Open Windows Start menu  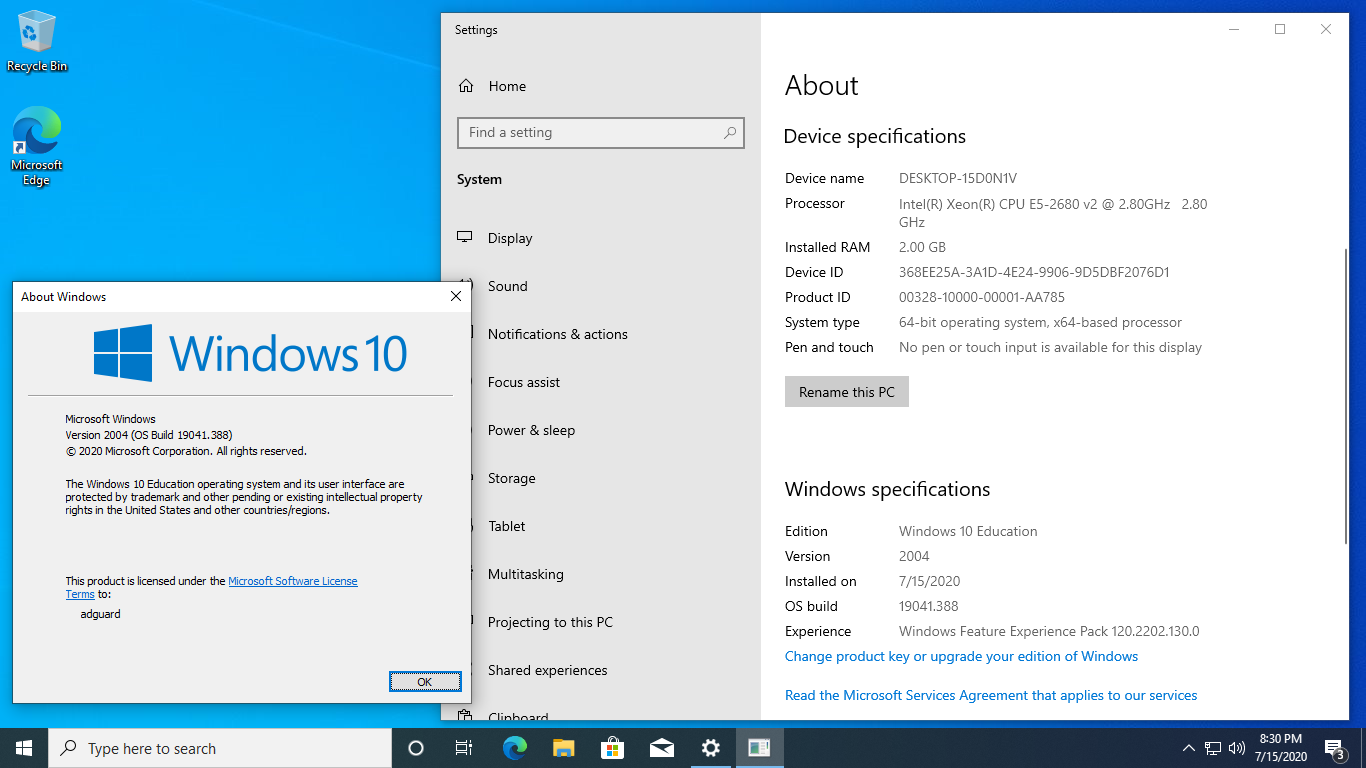[24, 748]
